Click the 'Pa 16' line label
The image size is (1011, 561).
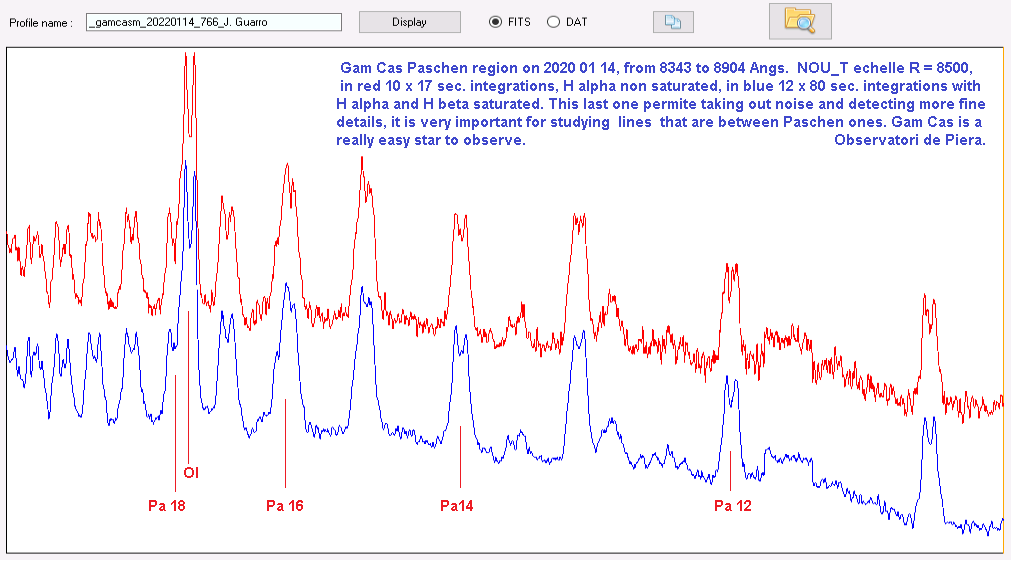pos(284,506)
